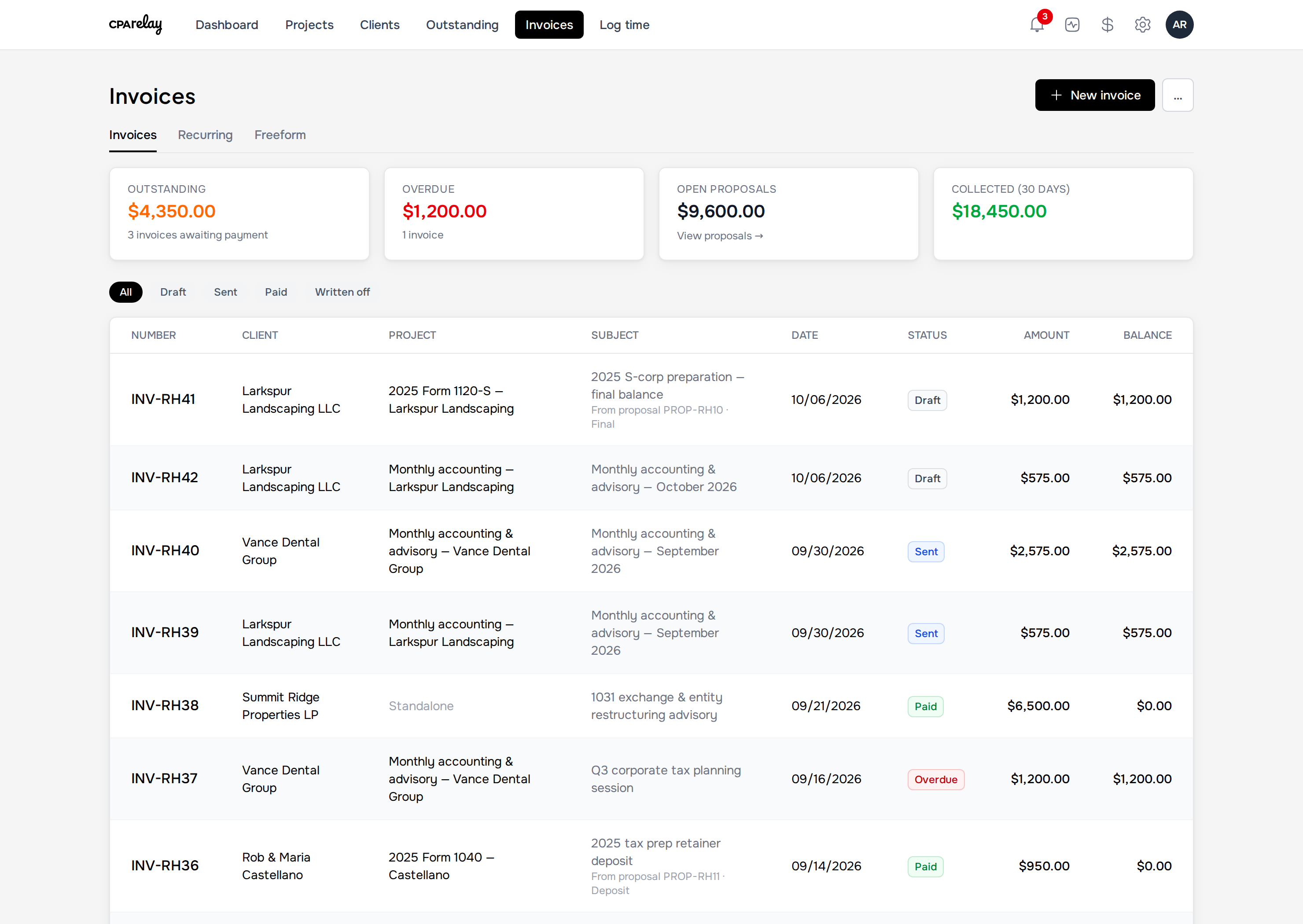The width and height of the screenshot is (1303, 924).
Task: Click the Sent status badge on INV-RH40
Action: (x=926, y=551)
